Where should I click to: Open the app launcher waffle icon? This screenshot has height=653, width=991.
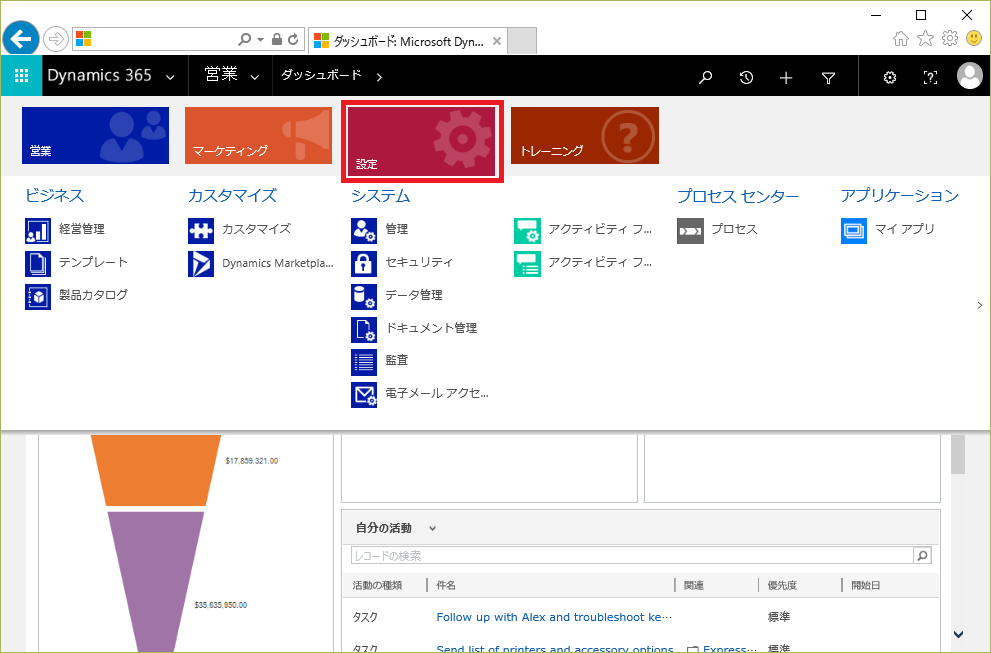21,76
